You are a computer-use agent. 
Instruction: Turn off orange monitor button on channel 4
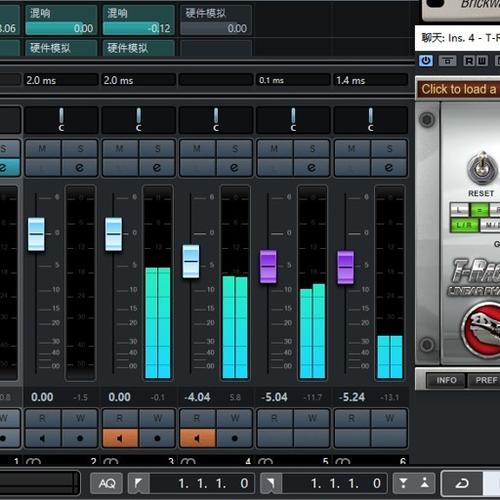coord(197,438)
